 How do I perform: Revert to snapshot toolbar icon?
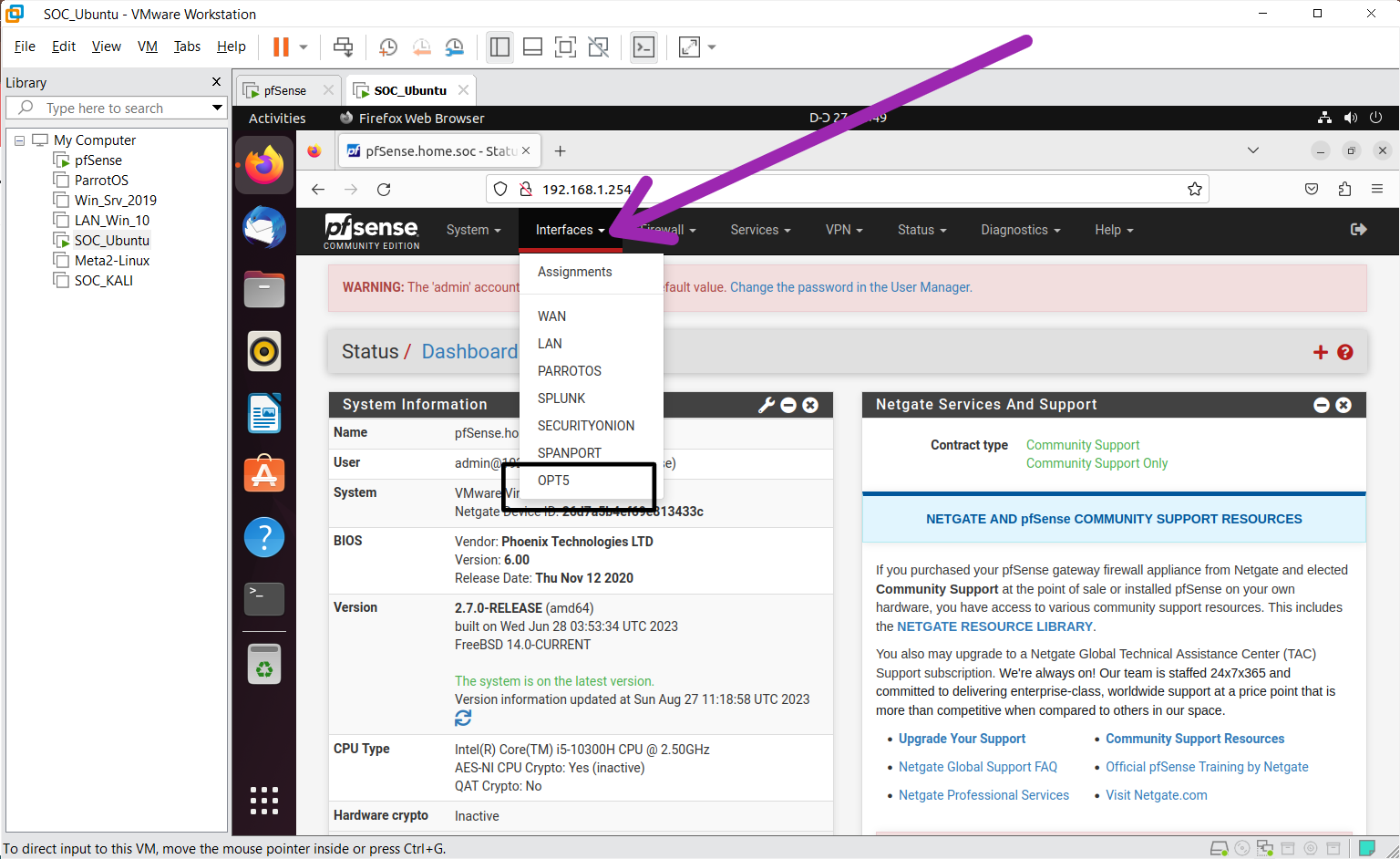click(x=421, y=47)
